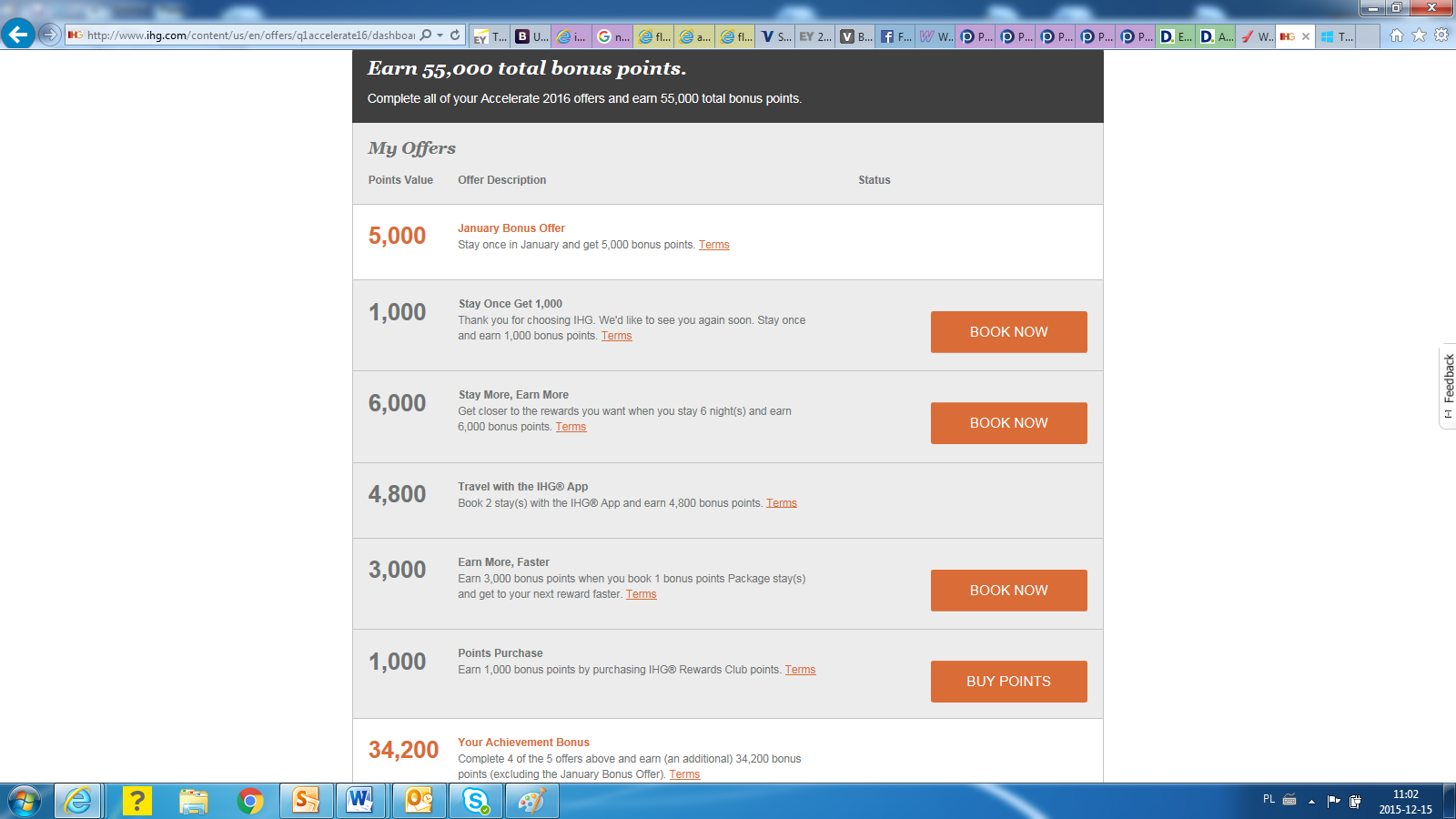1456x819 pixels.
Task: Open Terms link for January Bonus Offer
Action: [x=713, y=245]
